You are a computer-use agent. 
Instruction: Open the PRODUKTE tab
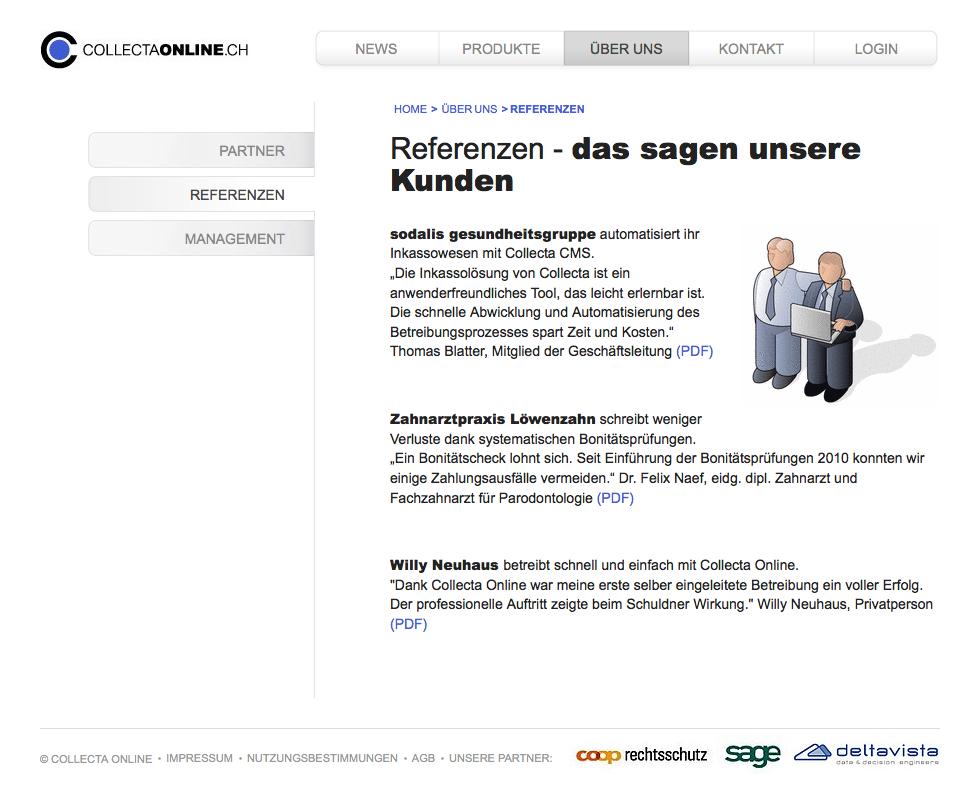501,49
